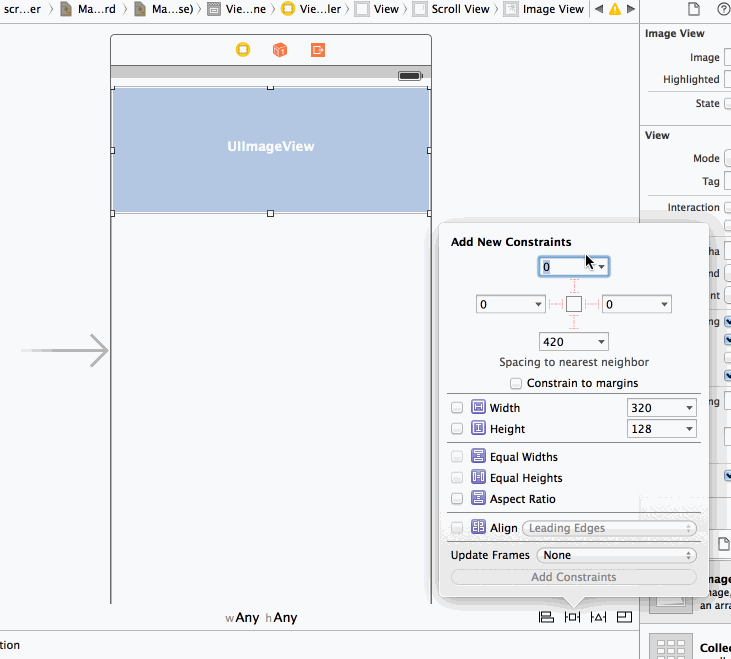Select Ma…rd item in jump bar

coord(88,9)
